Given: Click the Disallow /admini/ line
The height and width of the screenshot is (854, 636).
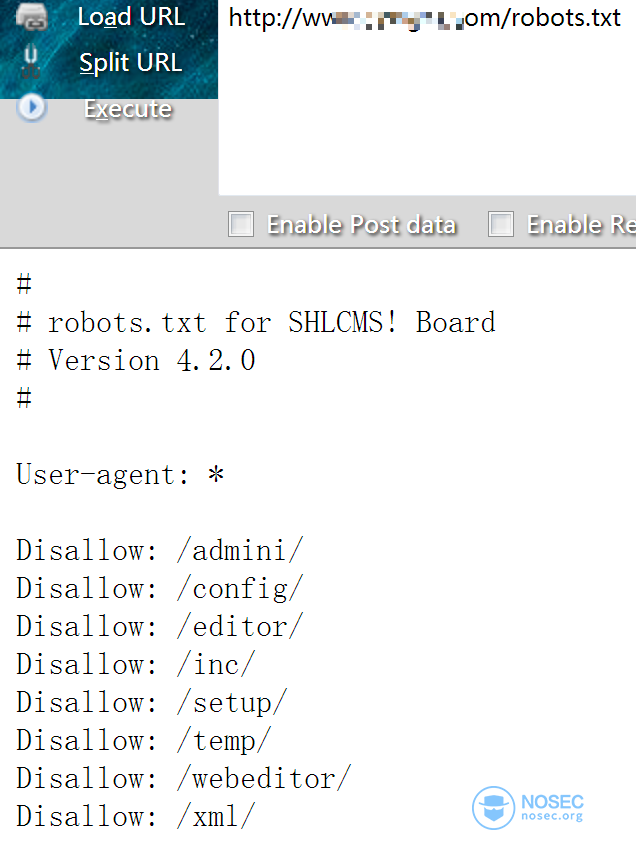Looking at the screenshot, I should click(x=160, y=550).
